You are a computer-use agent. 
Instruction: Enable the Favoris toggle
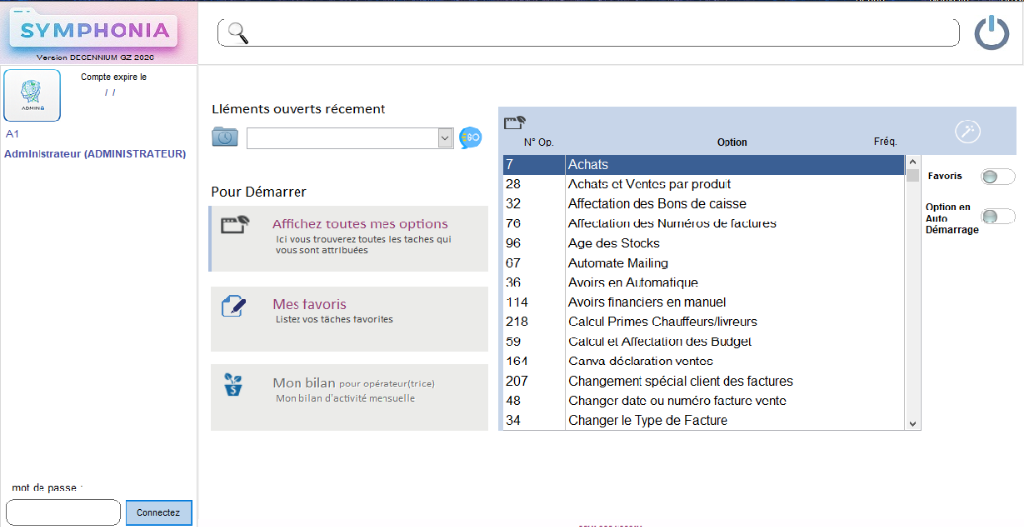[997, 177]
